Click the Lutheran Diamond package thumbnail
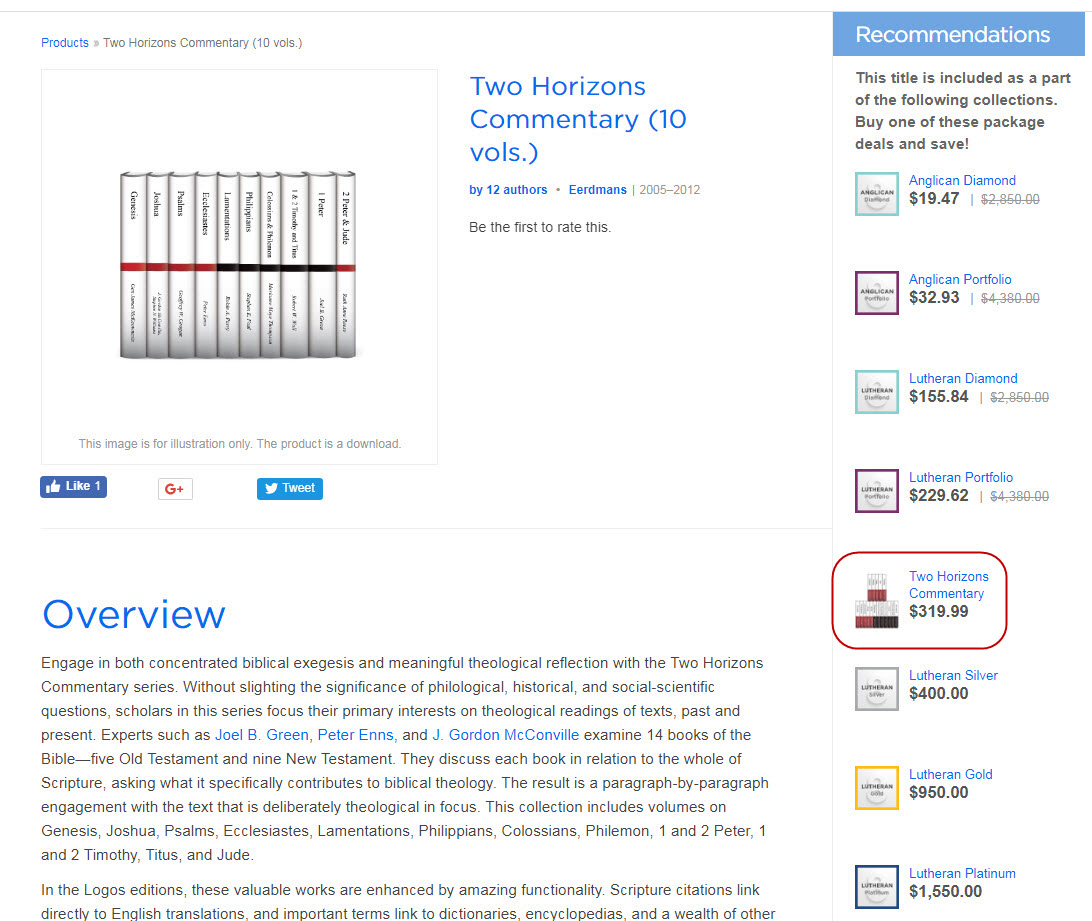 (x=877, y=392)
